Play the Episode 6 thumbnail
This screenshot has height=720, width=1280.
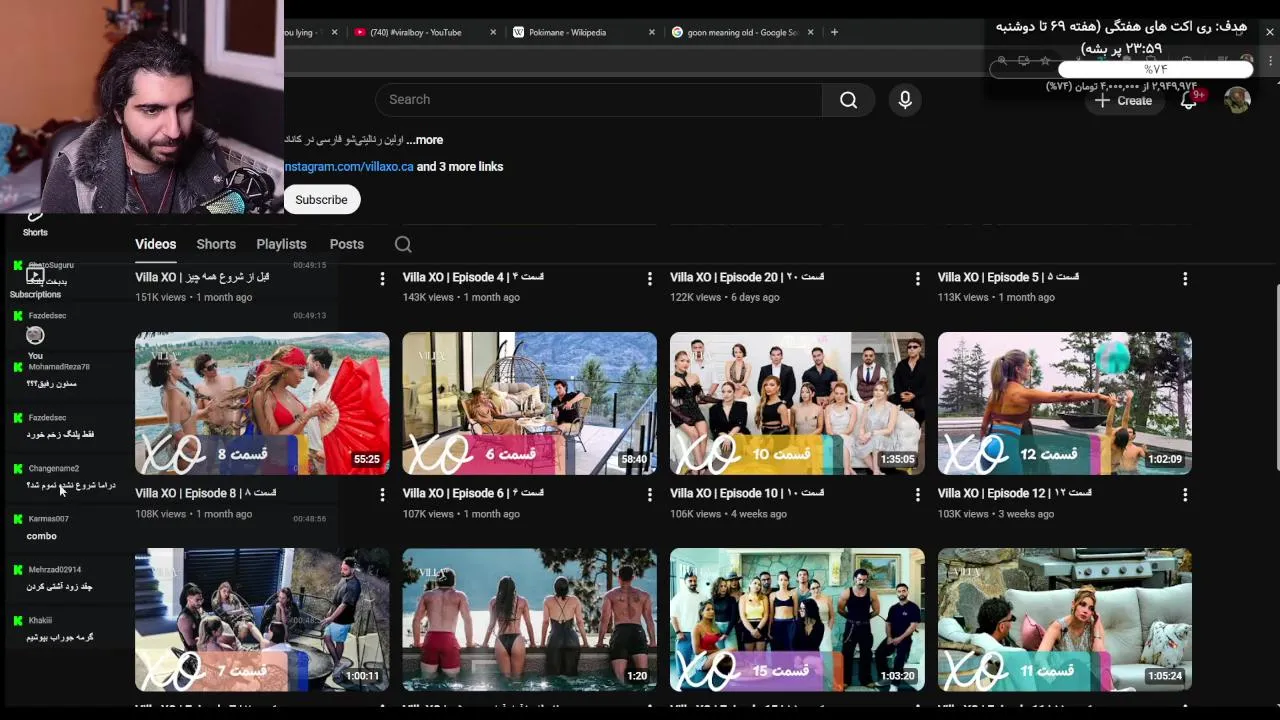tap(529, 403)
